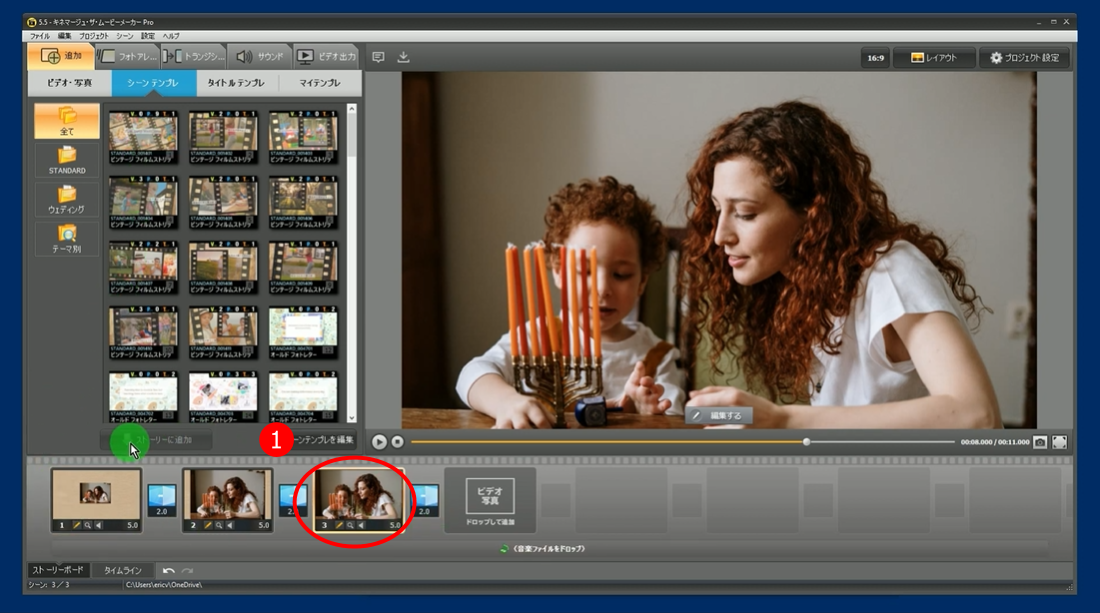Image resolution: width=1100 pixels, height=613 pixels.
Task: Click the comment icon above the preview
Action: [378, 58]
